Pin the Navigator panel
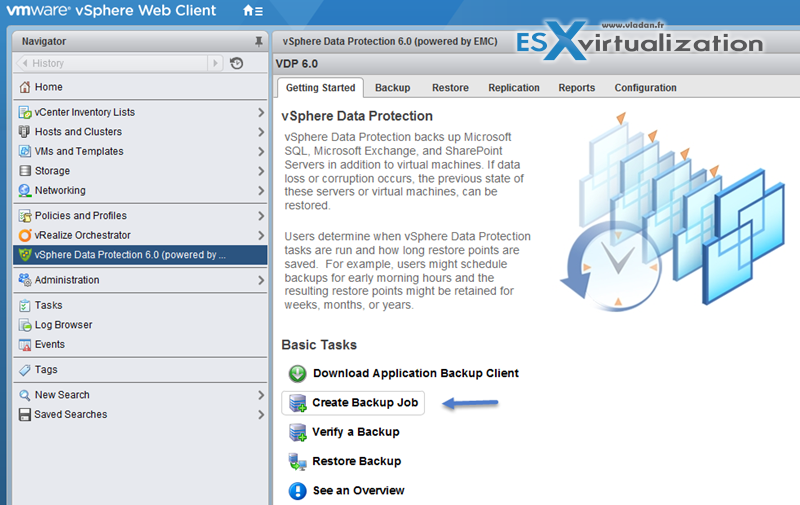The height and width of the screenshot is (505, 800). [259, 41]
